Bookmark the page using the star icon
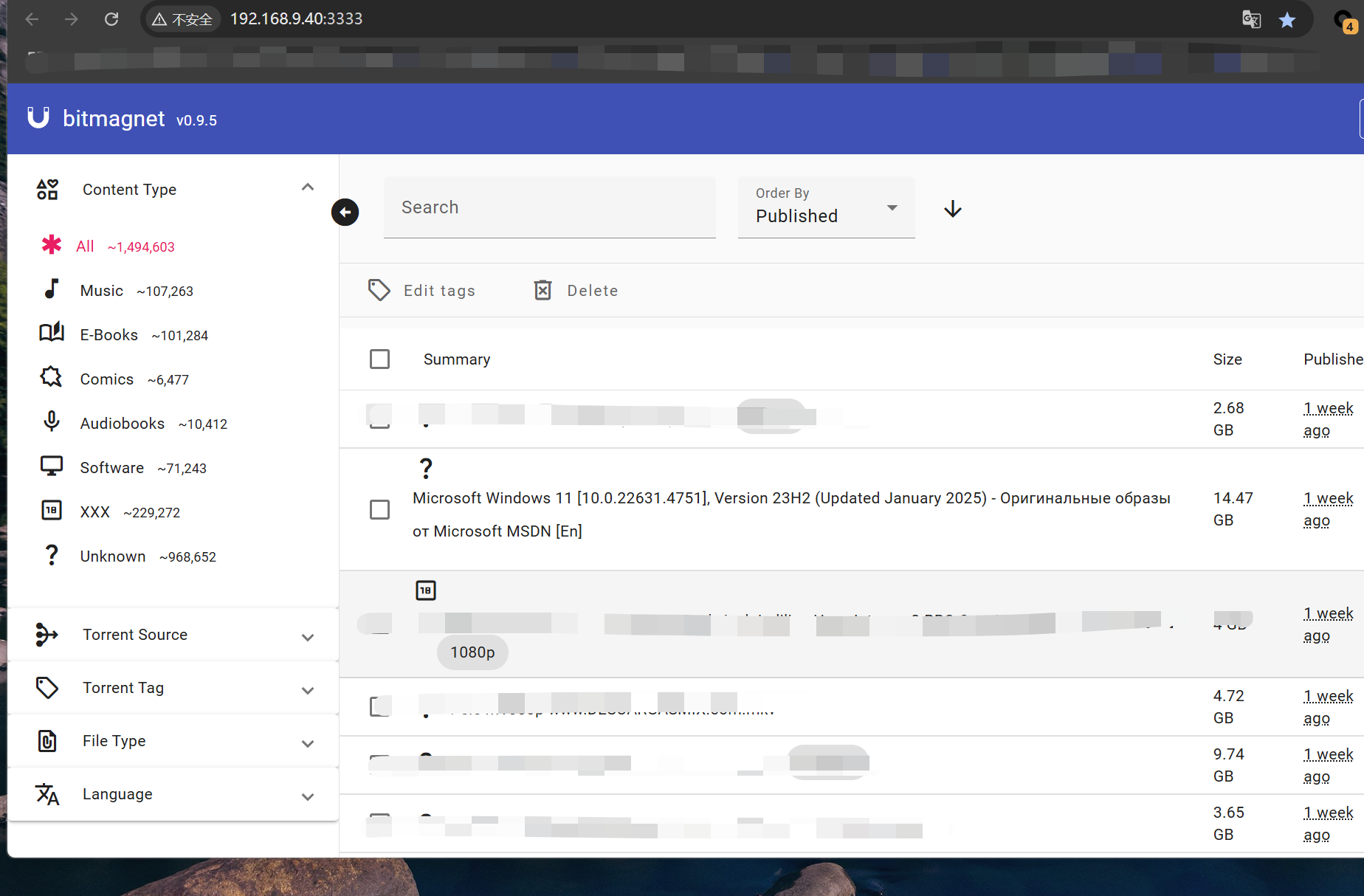The width and height of the screenshot is (1364, 896). tap(1287, 20)
